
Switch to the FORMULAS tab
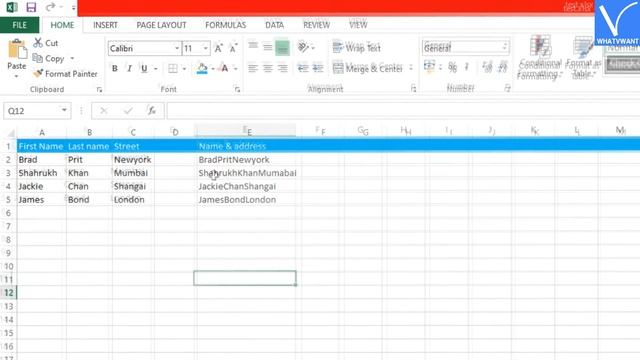click(x=226, y=25)
